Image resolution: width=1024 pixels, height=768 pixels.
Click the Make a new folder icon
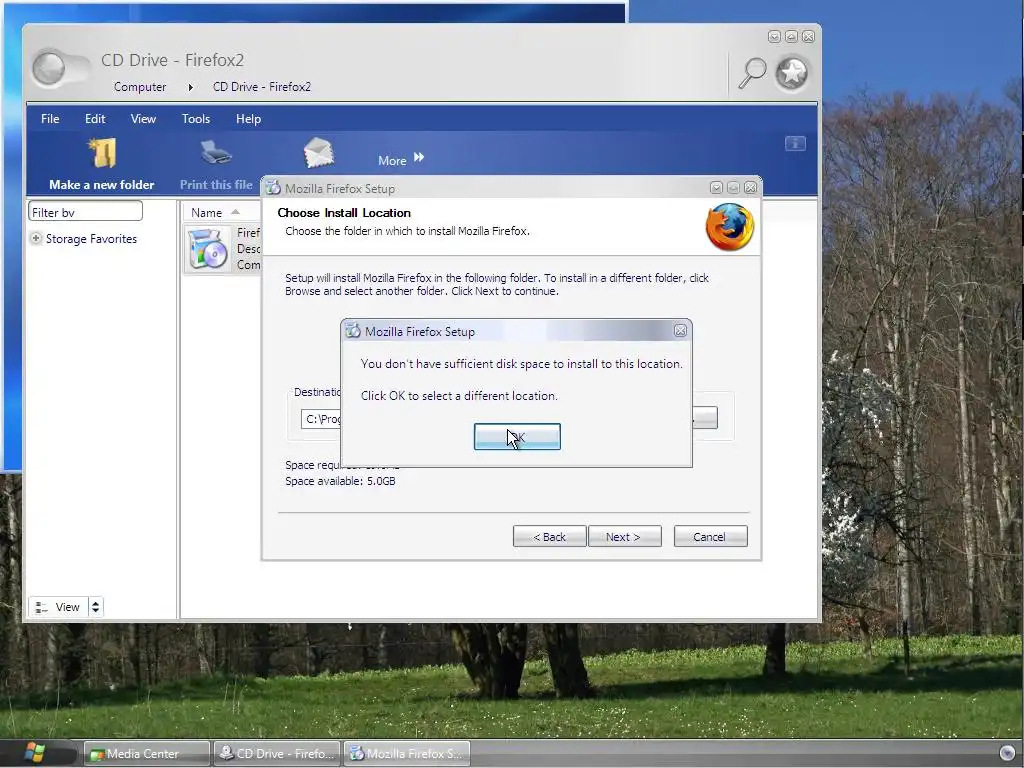pos(102,154)
